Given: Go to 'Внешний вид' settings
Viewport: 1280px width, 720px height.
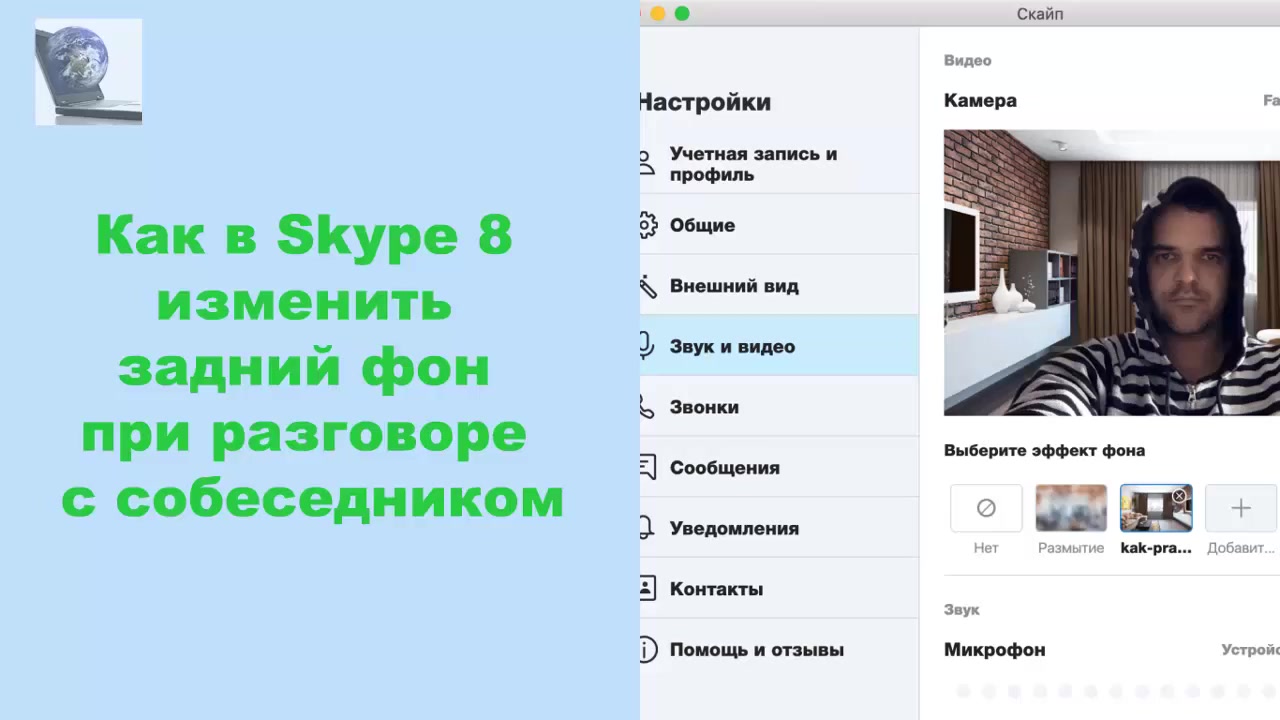Looking at the screenshot, I should [779, 286].
